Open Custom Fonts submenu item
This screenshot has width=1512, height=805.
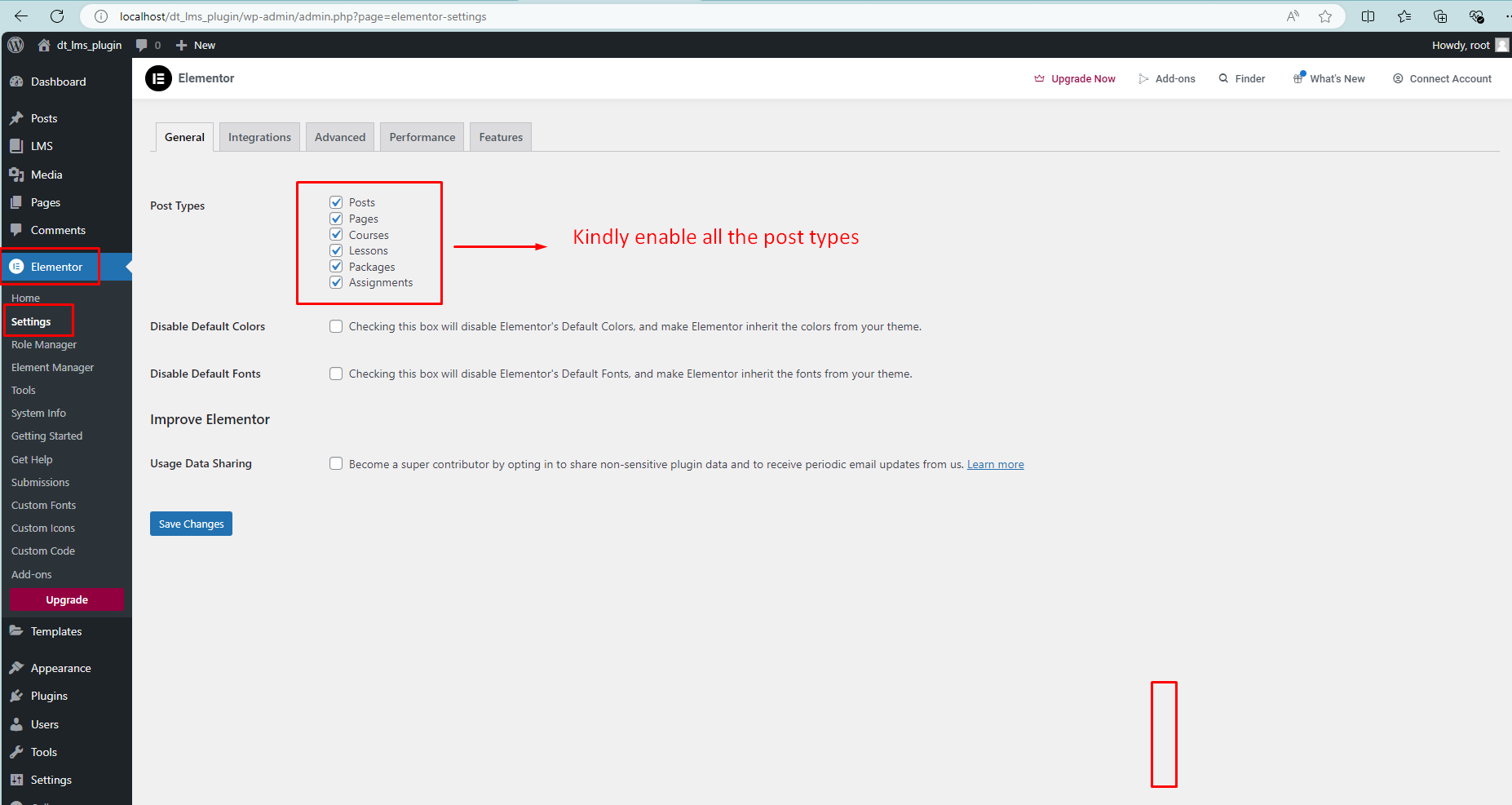43,506
